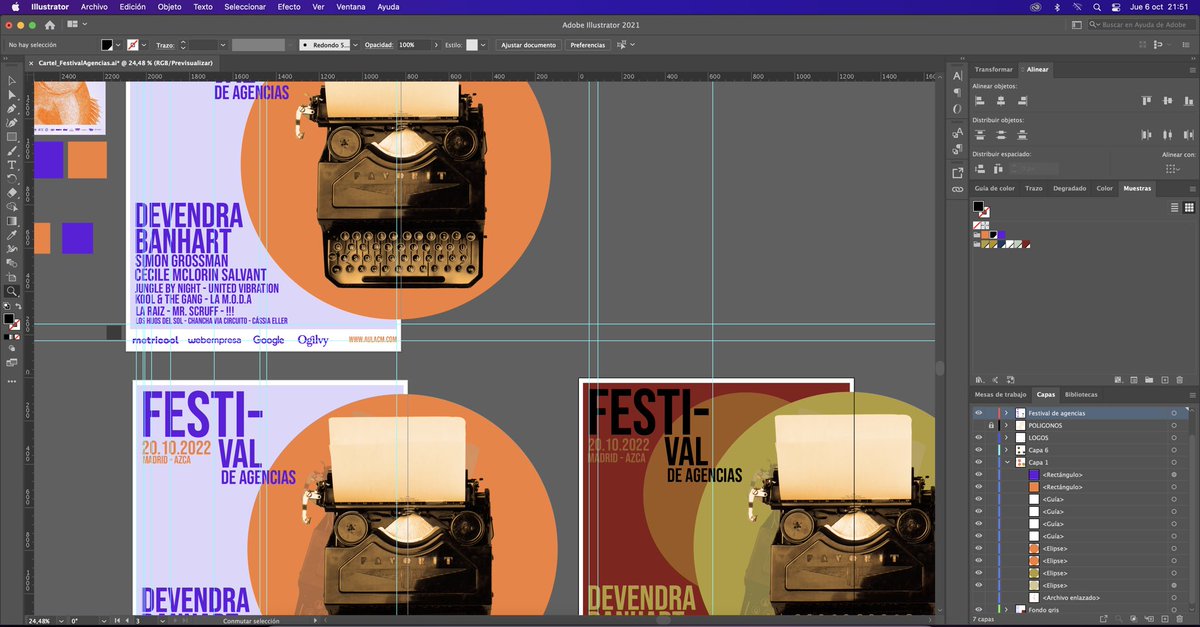The width and height of the screenshot is (1200, 627).
Task: Open the Align panel options menu
Action: (1191, 69)
